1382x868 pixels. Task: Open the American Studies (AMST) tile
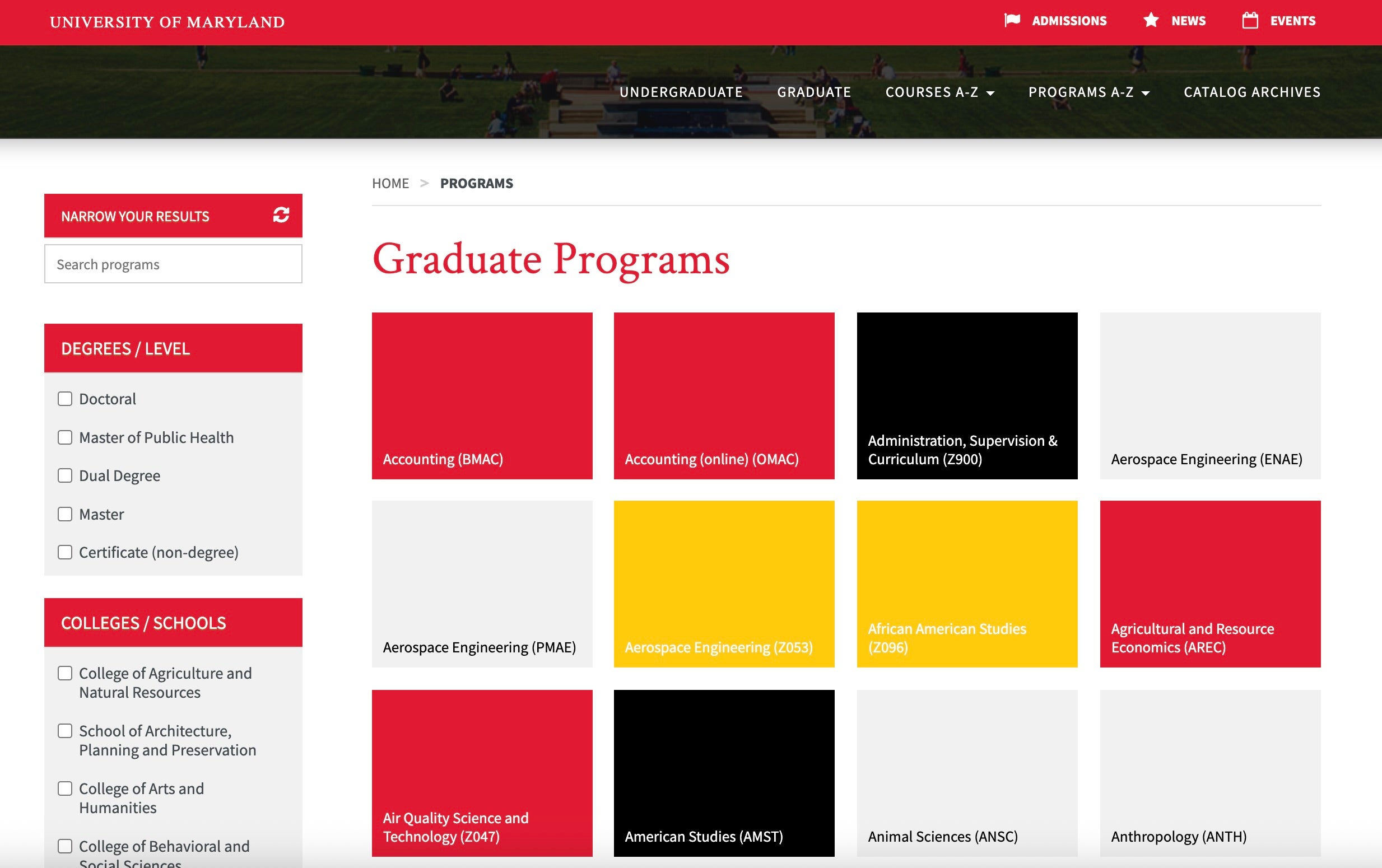pos(724,773)
